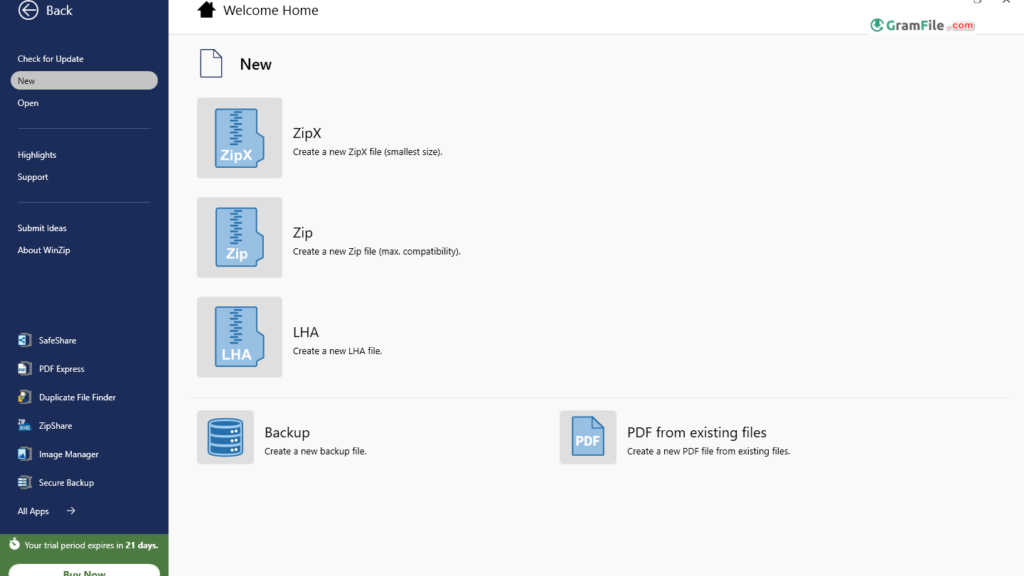Click the ZipX title text
The width and height of the screenshot is (1024, 576).
(x=307, y=133)
